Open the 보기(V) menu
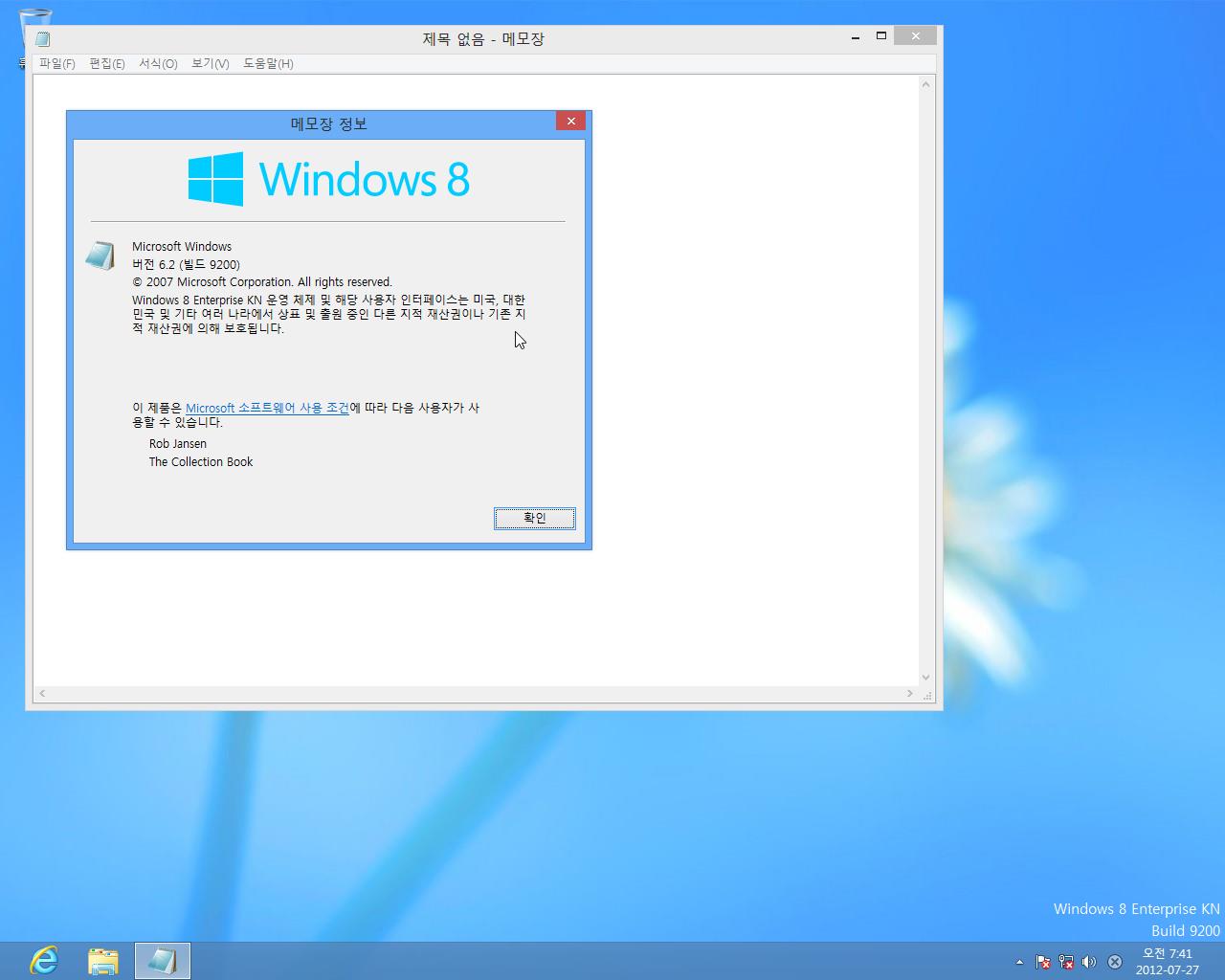 click(210, 63)
